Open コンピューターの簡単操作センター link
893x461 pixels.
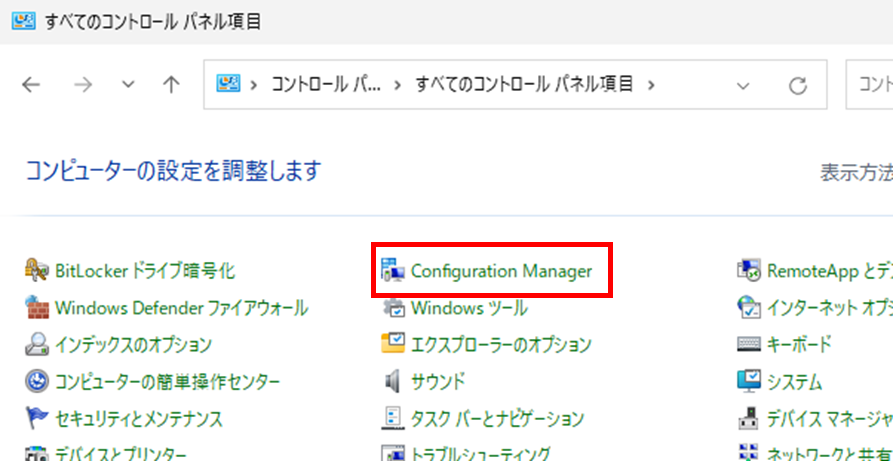[167, 381]
